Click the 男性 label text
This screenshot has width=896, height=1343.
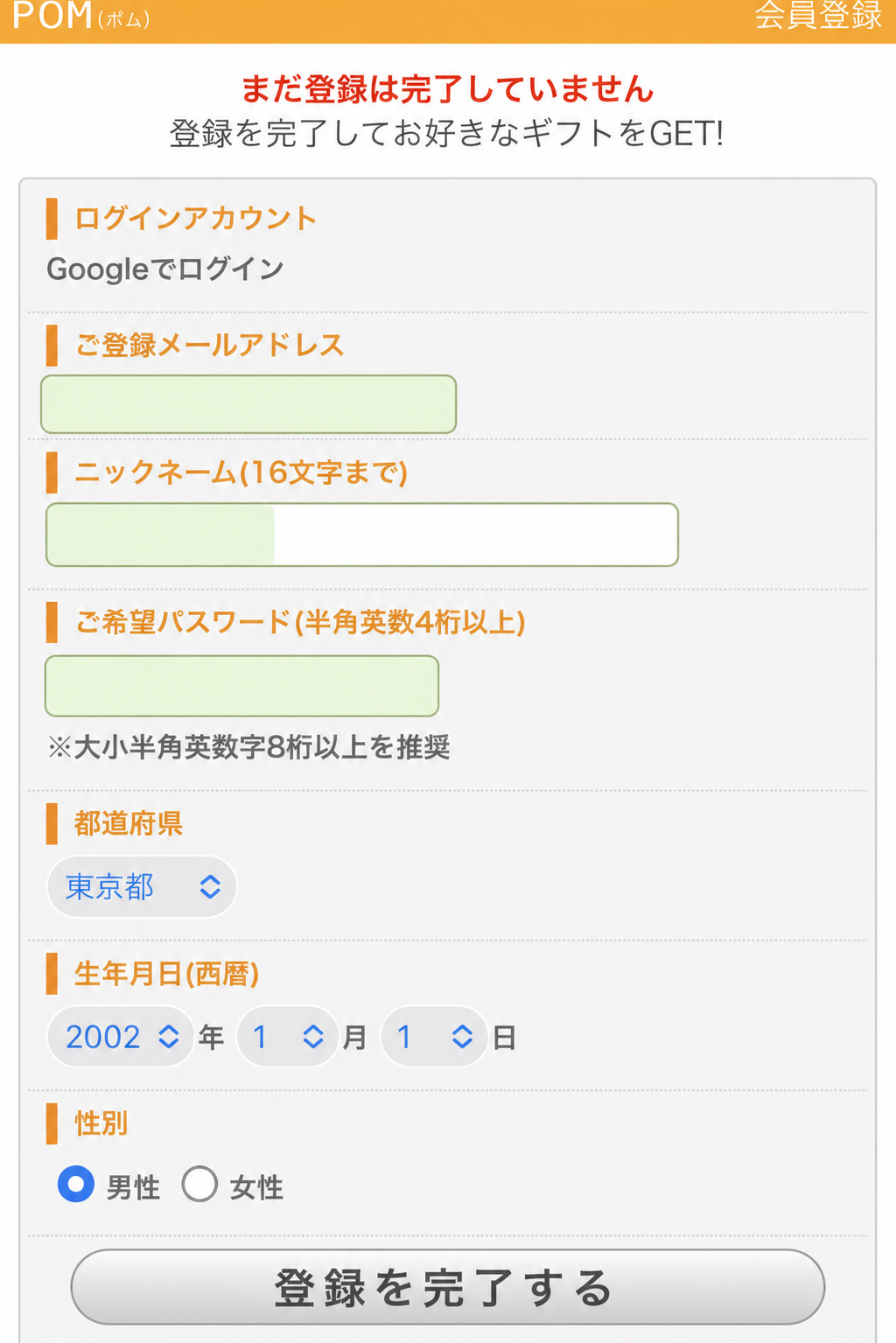[x=133, y=1187]
